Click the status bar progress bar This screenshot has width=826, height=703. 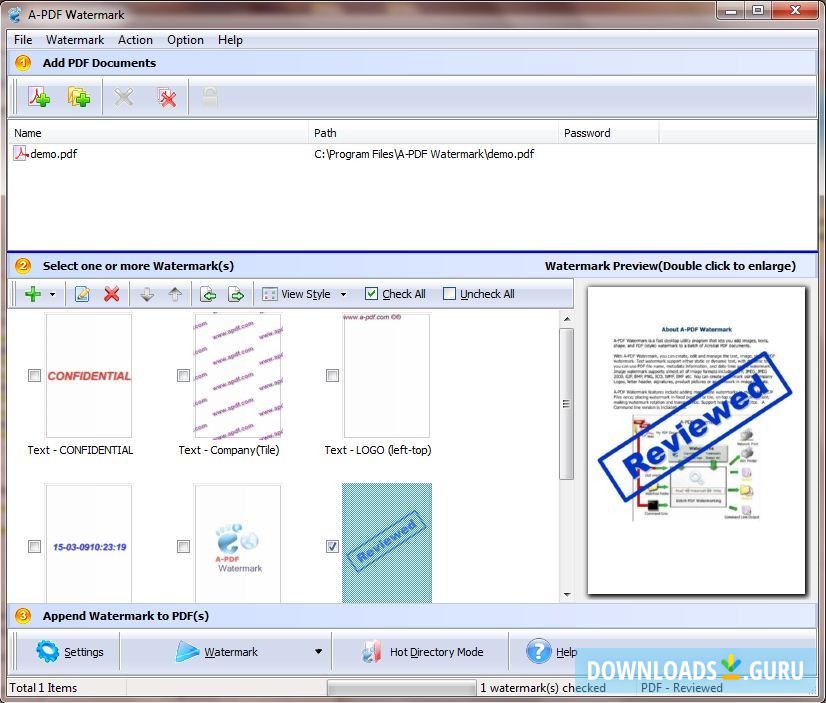pos(402,688)
